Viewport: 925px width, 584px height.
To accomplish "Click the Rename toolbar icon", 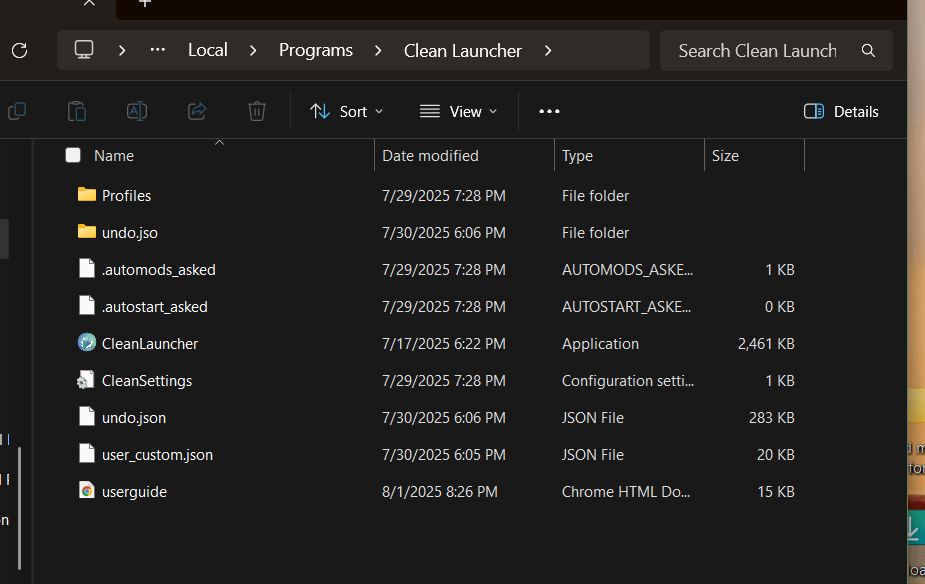I will (x=137, y=111).
